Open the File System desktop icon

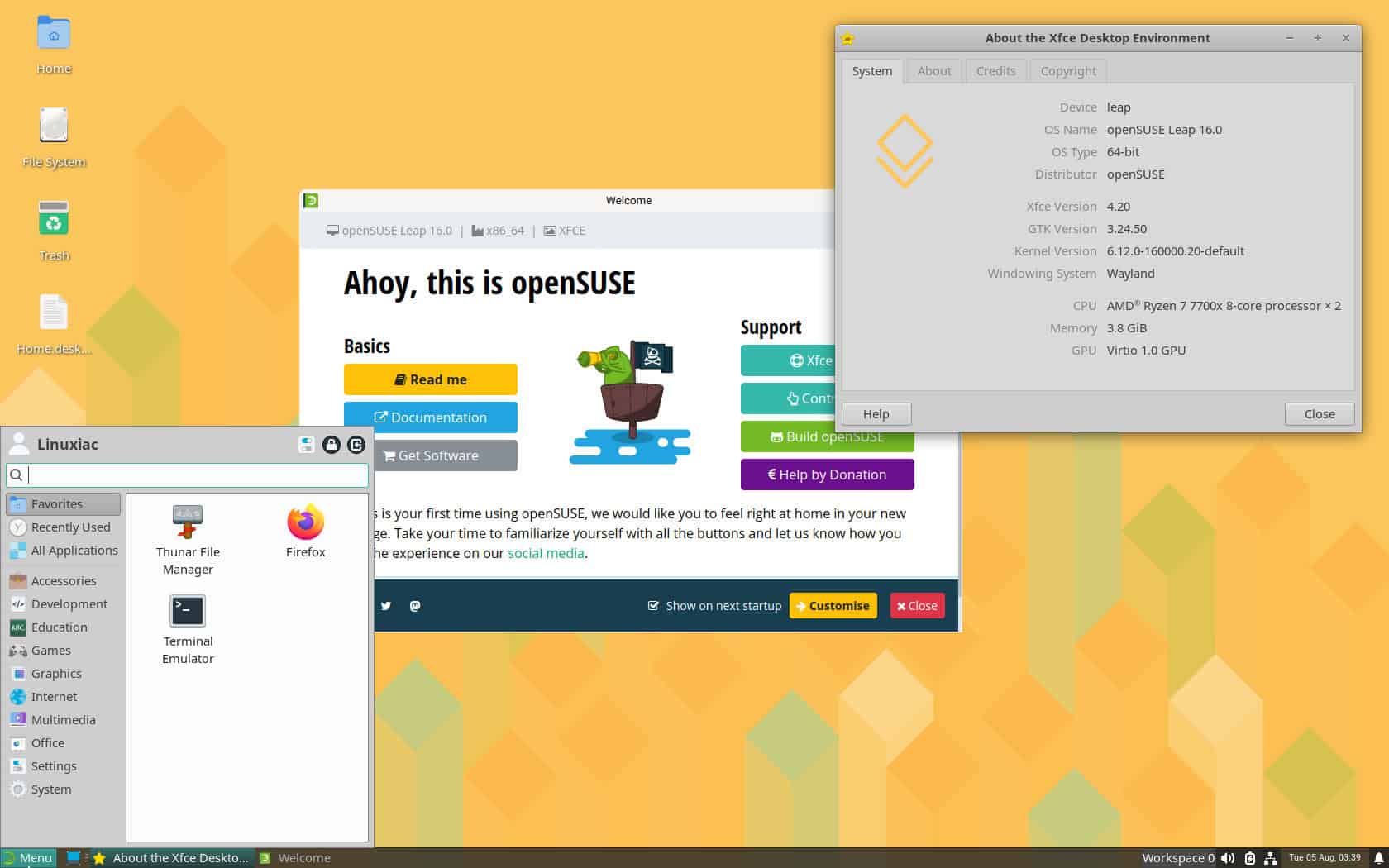click(x=54, y=136)
